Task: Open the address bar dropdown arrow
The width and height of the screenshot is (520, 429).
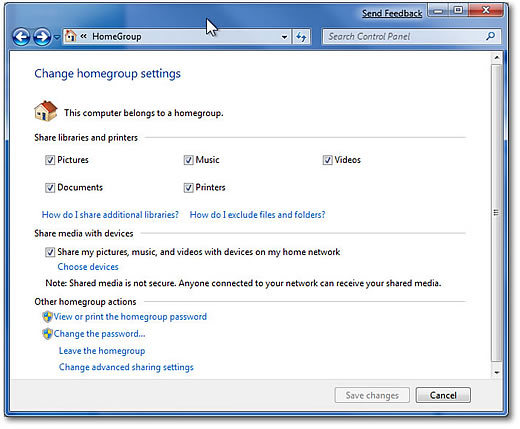Action: coord(284,37)
